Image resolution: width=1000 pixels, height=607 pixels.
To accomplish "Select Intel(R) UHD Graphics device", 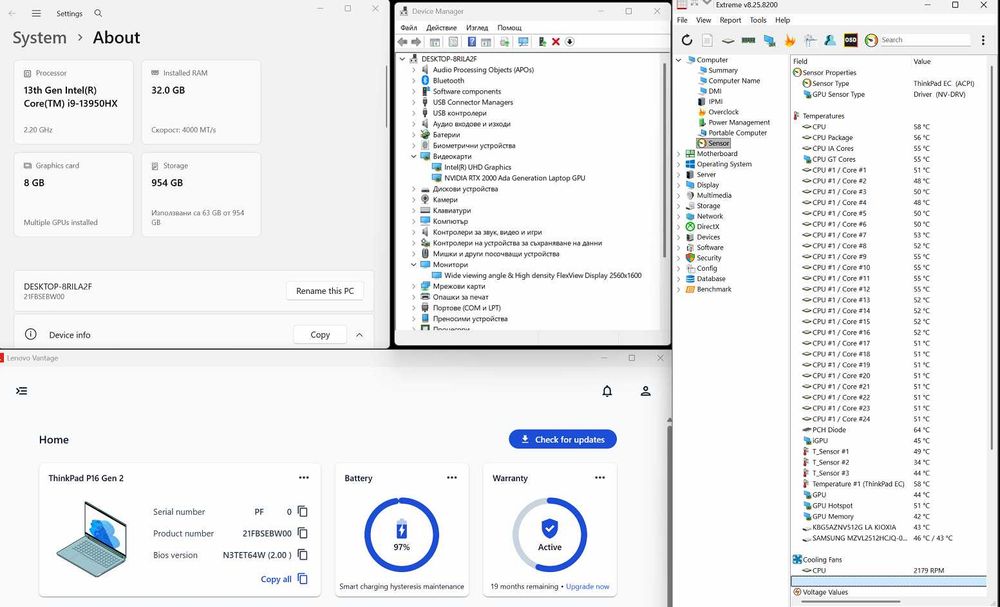I will click(x=478, y=167).
